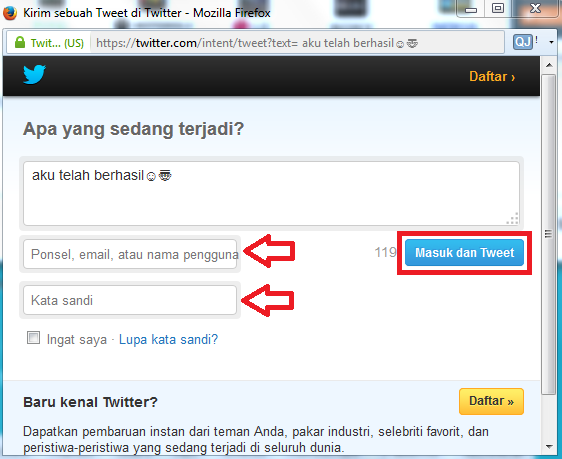Click the Apa yang sedang terjadi? heading

[x=133, y=129]
